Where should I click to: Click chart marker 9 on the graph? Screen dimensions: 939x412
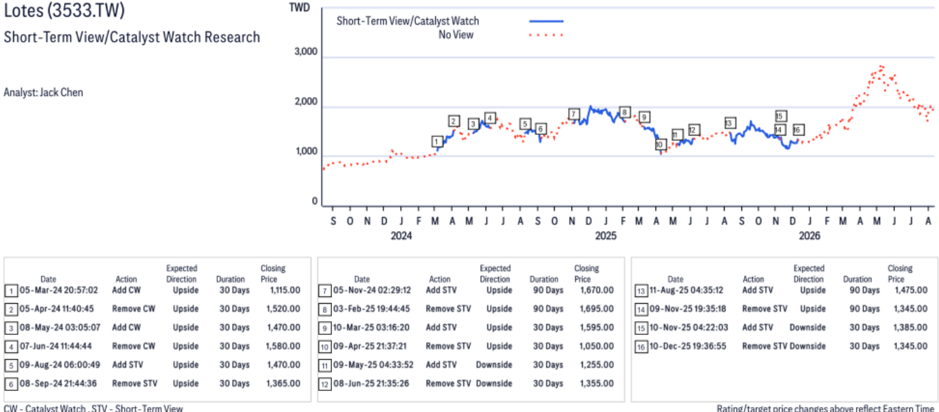644,117
